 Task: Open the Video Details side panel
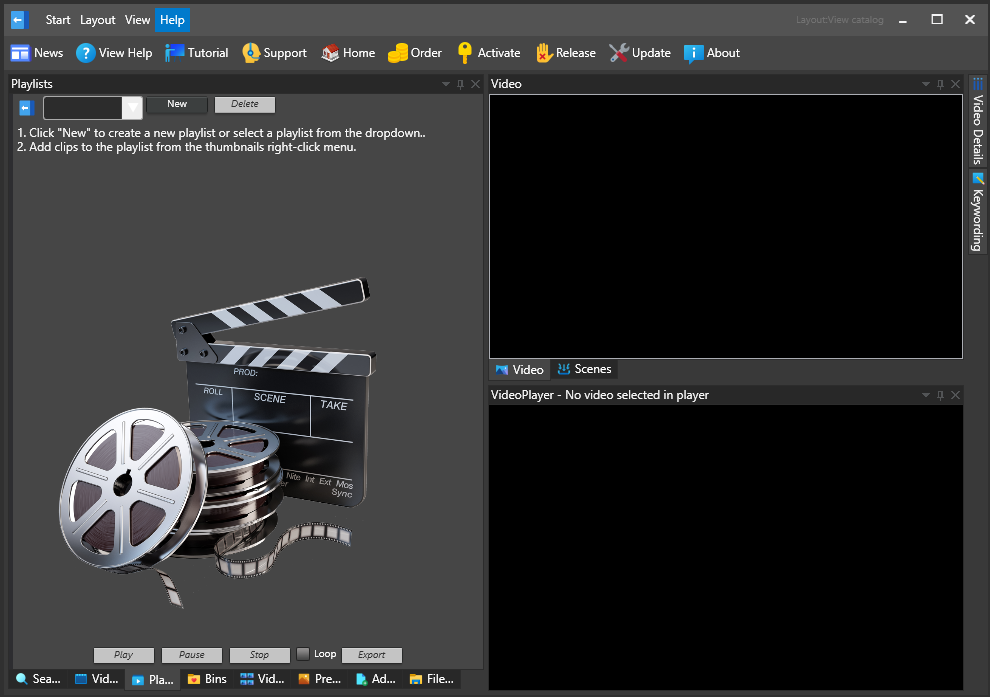977,121
